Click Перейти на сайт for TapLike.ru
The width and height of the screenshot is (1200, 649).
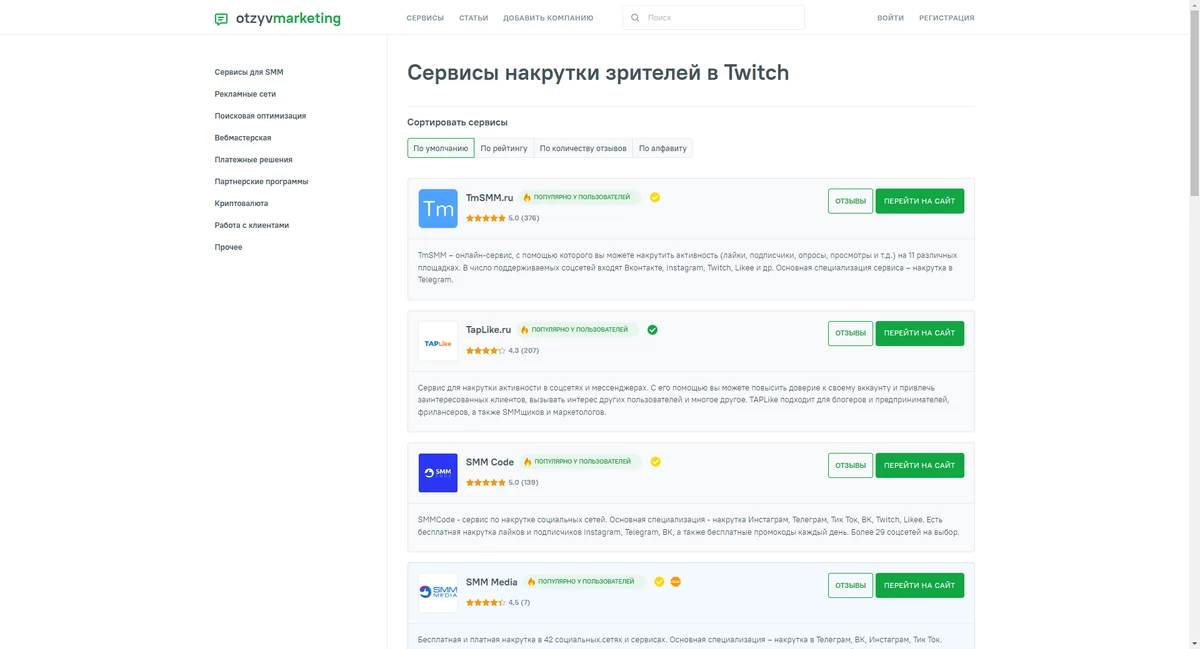[x=920, y=333]
